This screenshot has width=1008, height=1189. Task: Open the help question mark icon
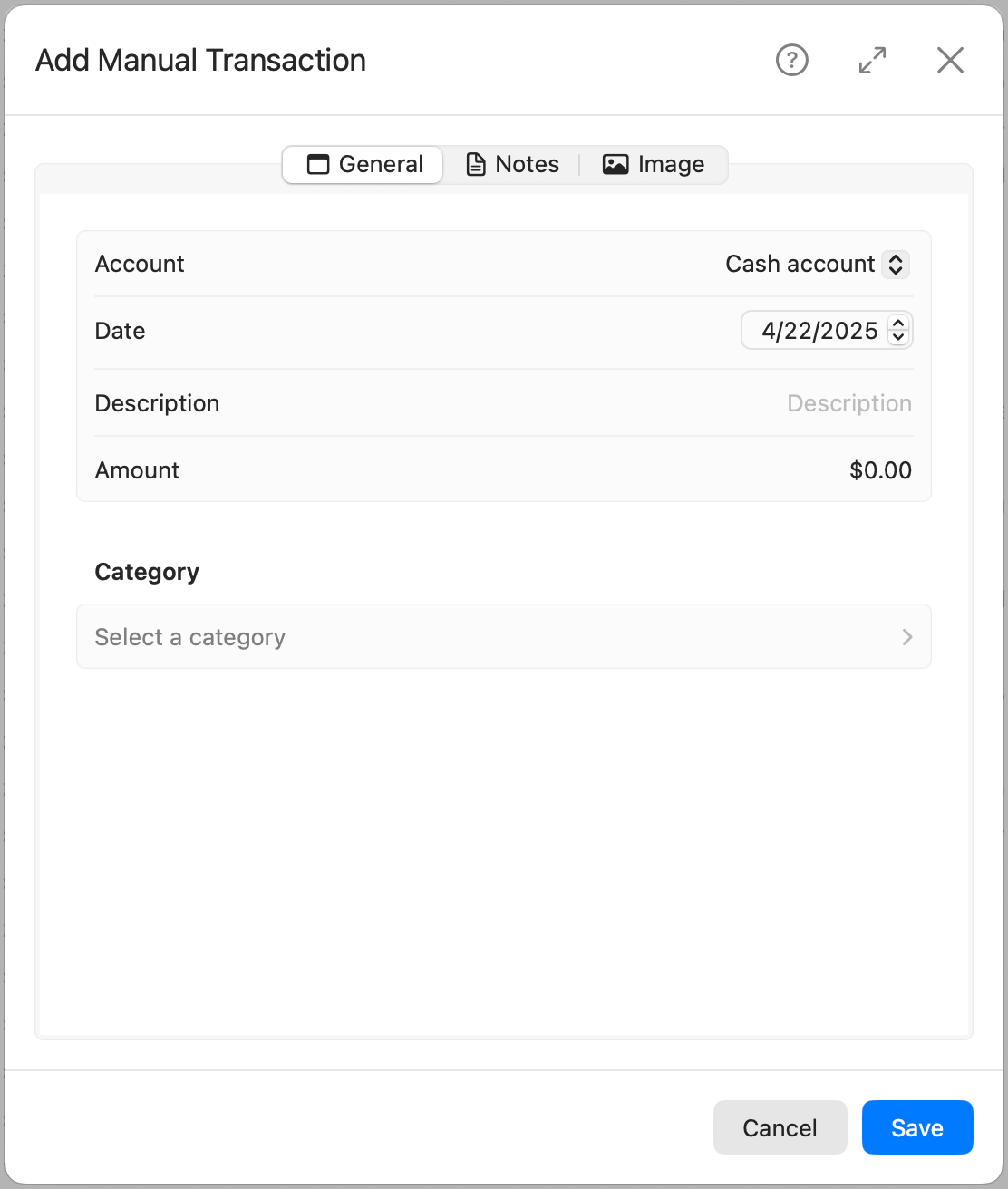(x=791, y=60)
